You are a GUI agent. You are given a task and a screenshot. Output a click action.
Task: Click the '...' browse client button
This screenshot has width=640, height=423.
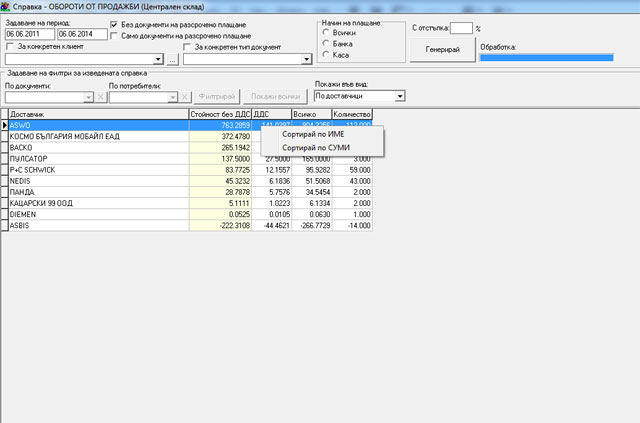173,60
